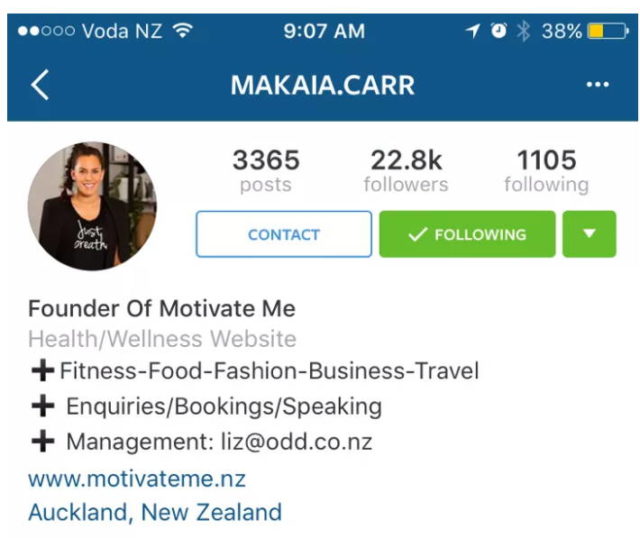Tap the signal strength dots
The height and width of the screenshot is (538, 640).
click(46, 31)
